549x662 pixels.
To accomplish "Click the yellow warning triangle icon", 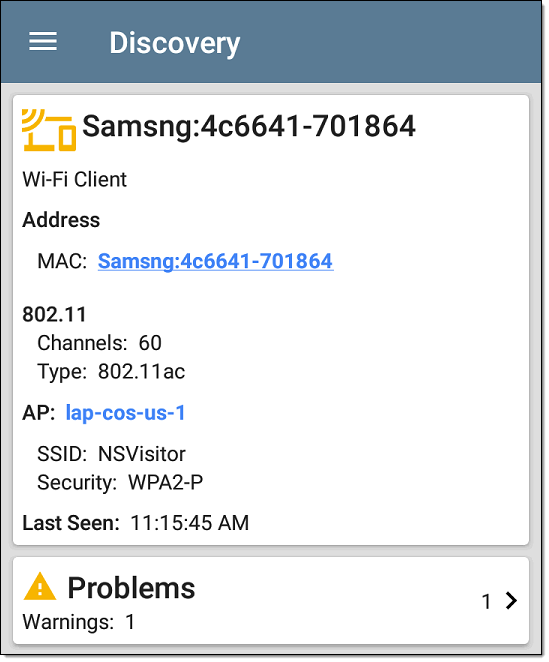I will [40, 586].
